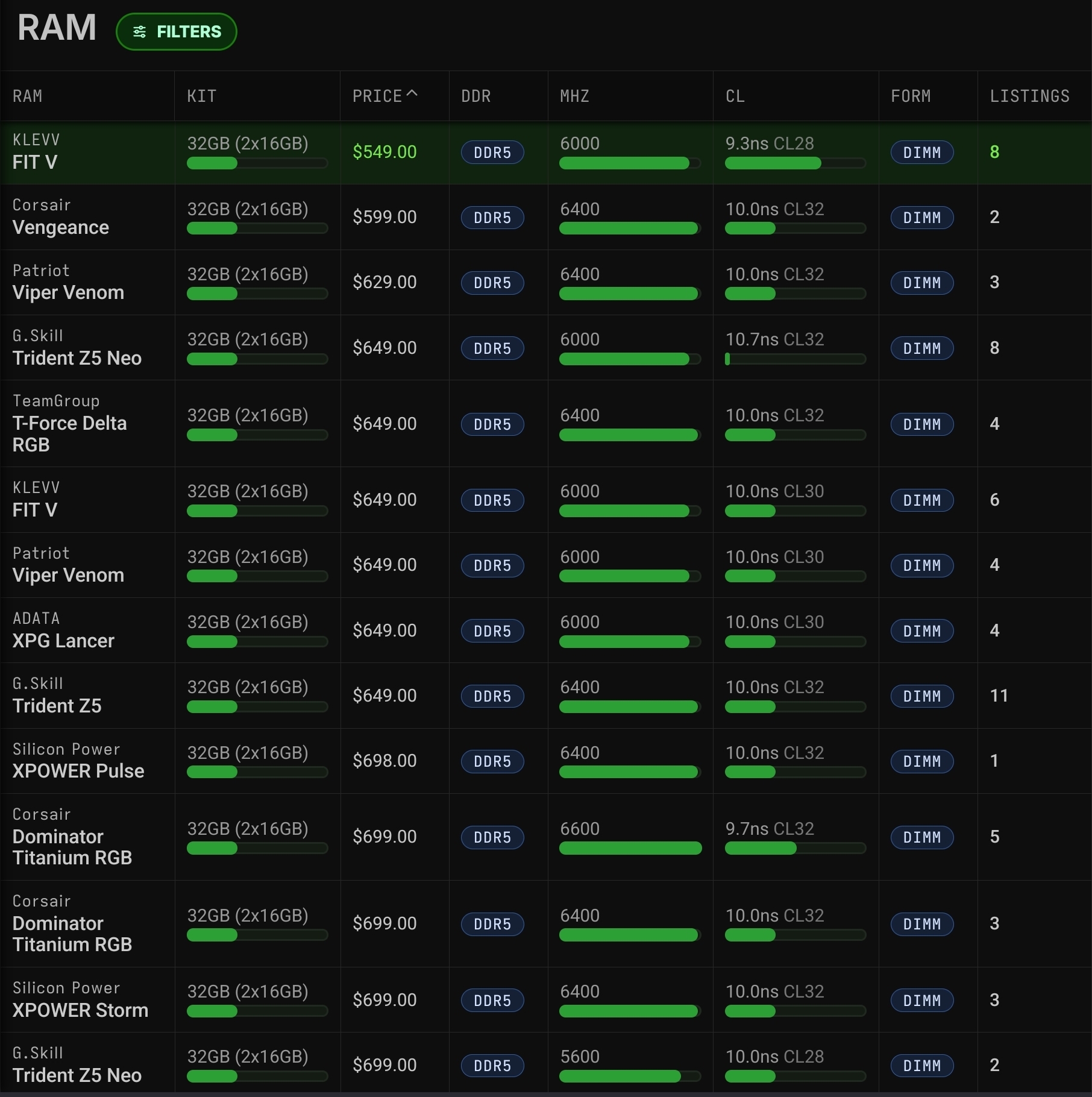Click the green 8 listings count in KLEVV row
This screenshot has height=1097, width=1092.
(994, 152)
